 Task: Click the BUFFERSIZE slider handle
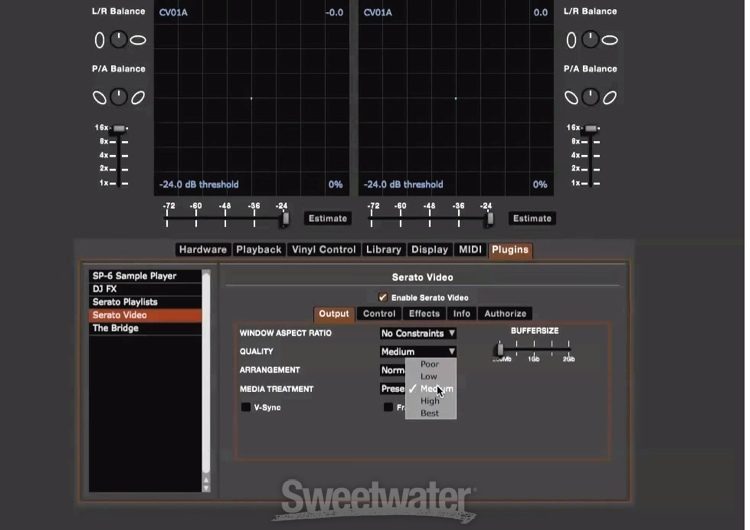pos(499,349)
